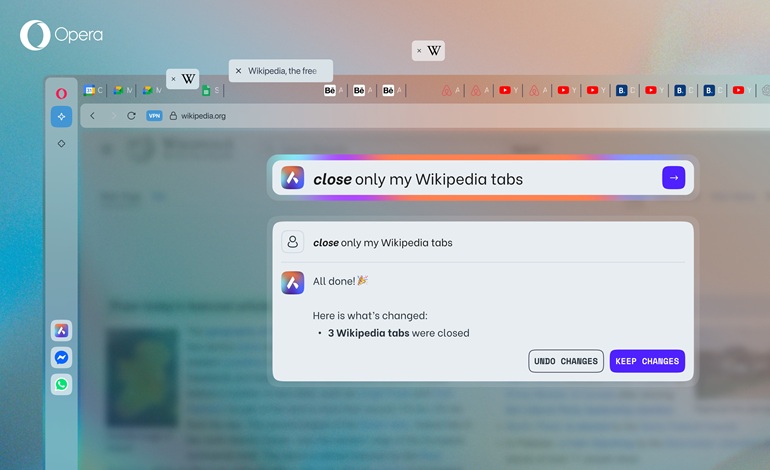Submit command with the purple arrow button
The image size is (770, 470).
pos(674,178)
